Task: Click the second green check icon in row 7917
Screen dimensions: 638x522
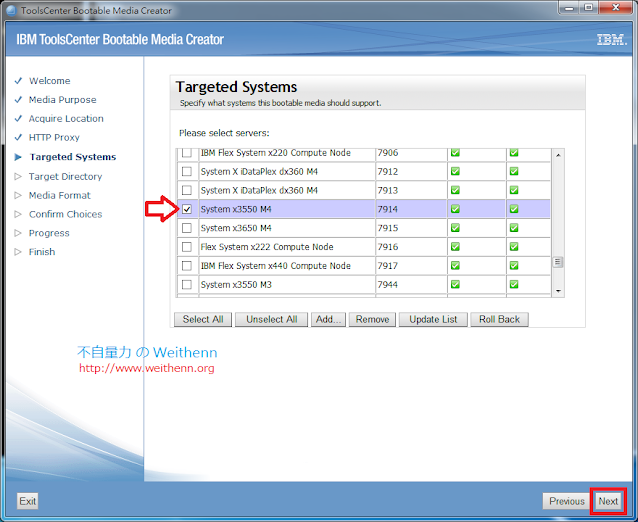Action: click(514, 266)
